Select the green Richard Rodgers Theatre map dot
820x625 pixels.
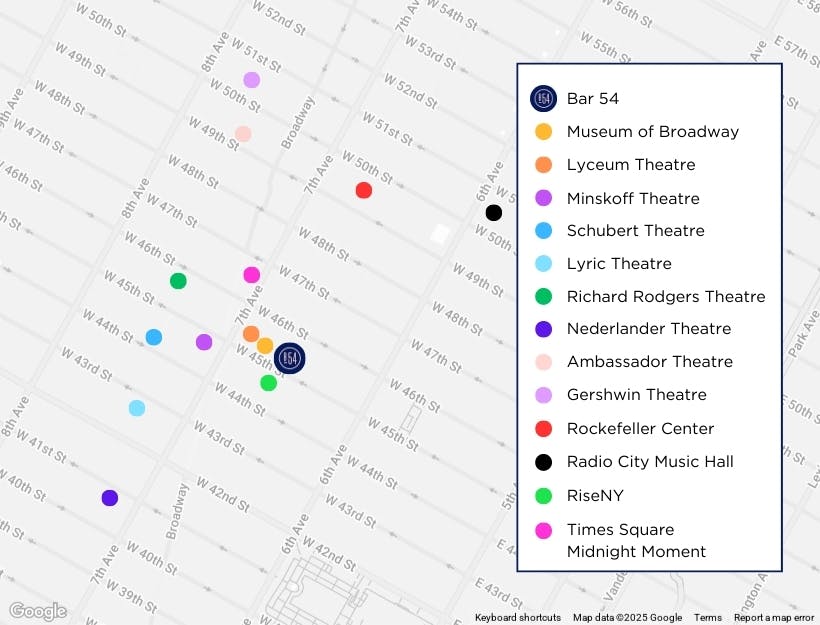178,281
